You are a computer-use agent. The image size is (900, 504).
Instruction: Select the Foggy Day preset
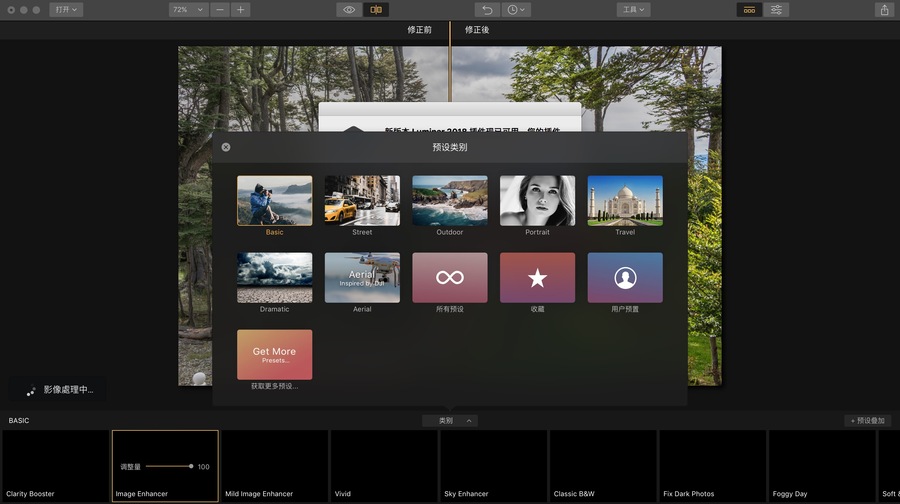click(x=823, y=466)
